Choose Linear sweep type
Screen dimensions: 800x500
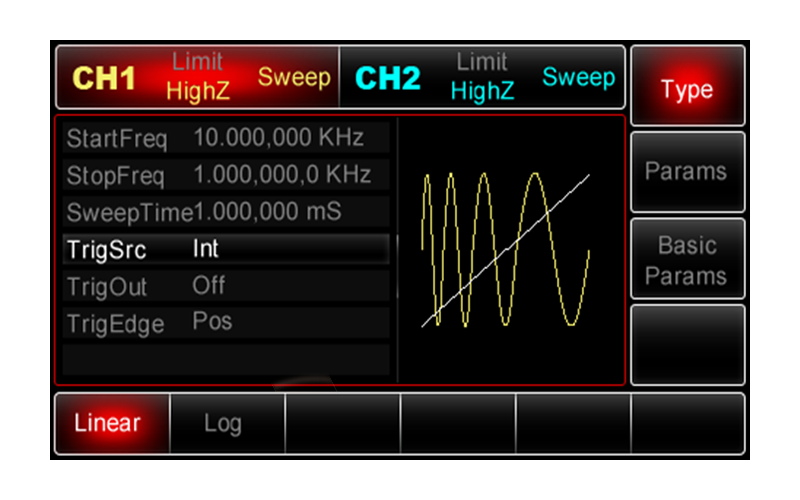tap(108, 423)
